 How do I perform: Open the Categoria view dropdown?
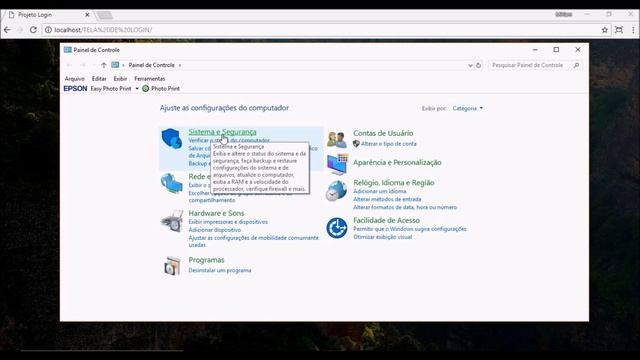[467, 109]
